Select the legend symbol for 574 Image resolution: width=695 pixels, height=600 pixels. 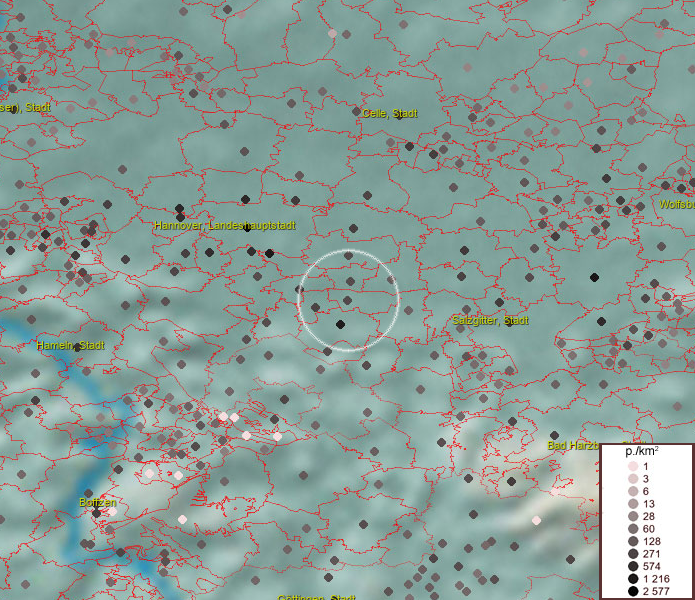[x=633, y=567]
